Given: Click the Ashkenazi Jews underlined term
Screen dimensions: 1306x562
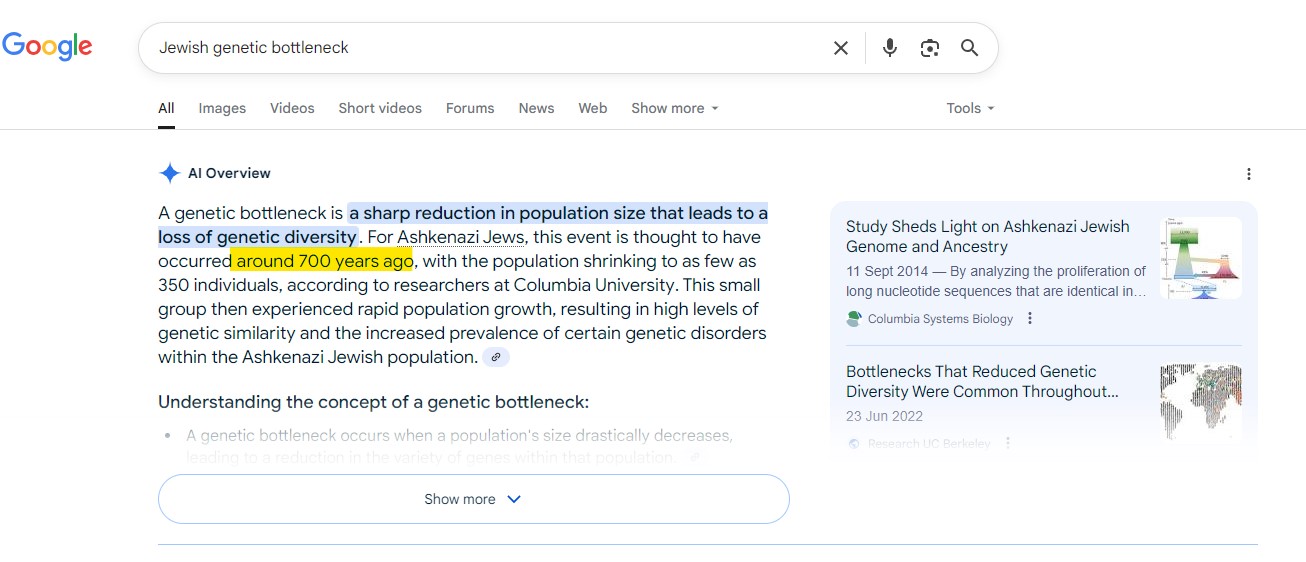Looking at the screenshot, I should coord(464,237).
